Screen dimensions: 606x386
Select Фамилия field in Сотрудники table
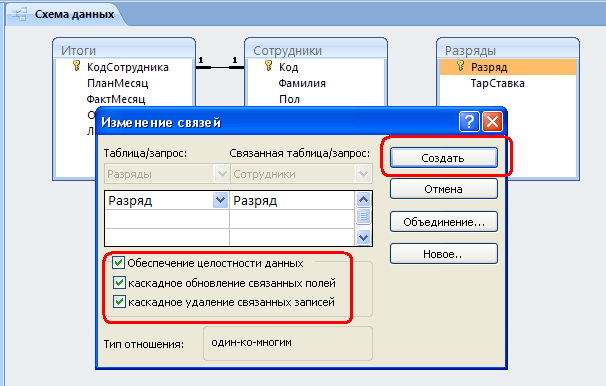point(302,83)
